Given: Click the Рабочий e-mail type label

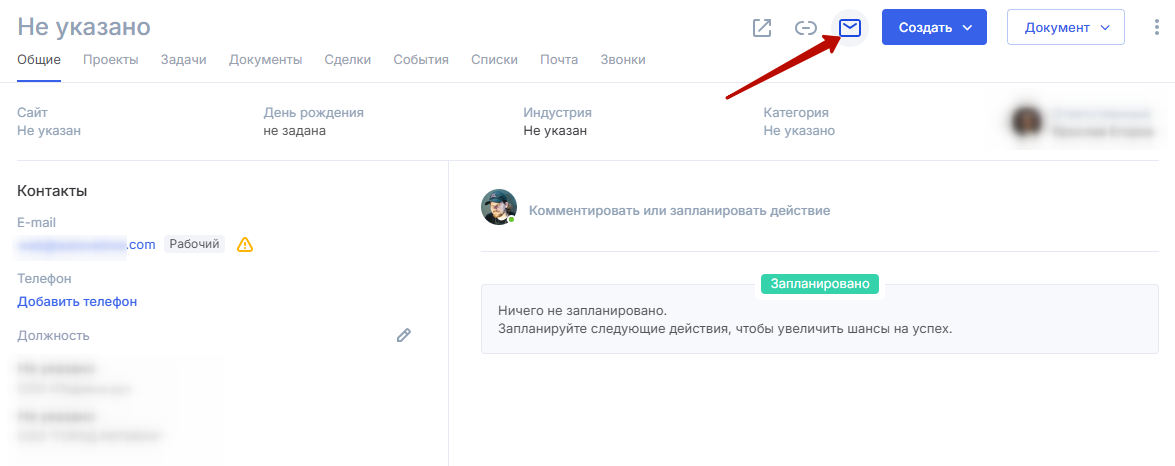Looking at the screenshot, I should pos(194,245).
